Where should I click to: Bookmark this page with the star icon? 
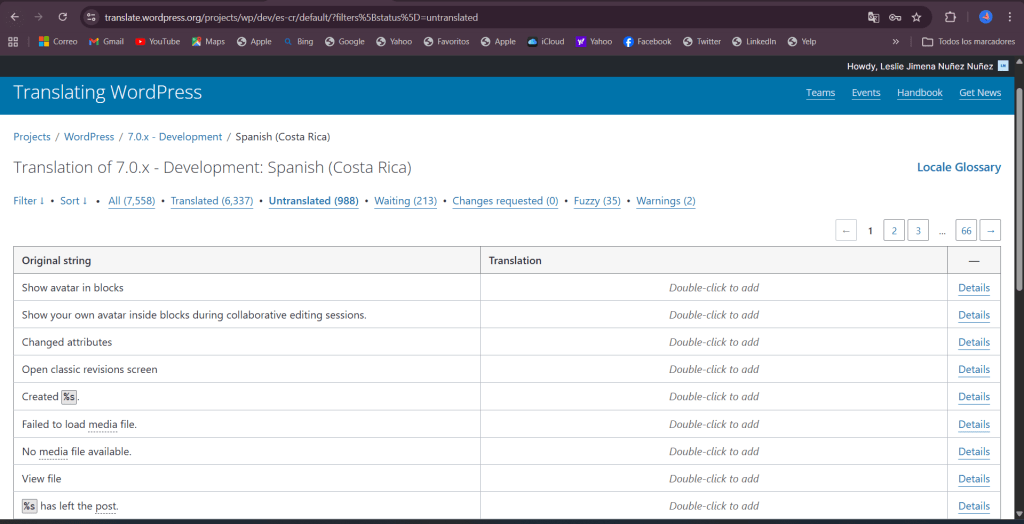click(916, 17)
